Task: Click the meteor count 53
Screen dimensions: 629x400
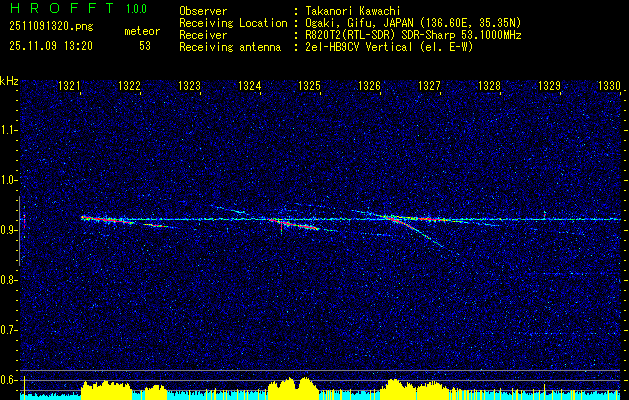Action: [x=145, y=46]
